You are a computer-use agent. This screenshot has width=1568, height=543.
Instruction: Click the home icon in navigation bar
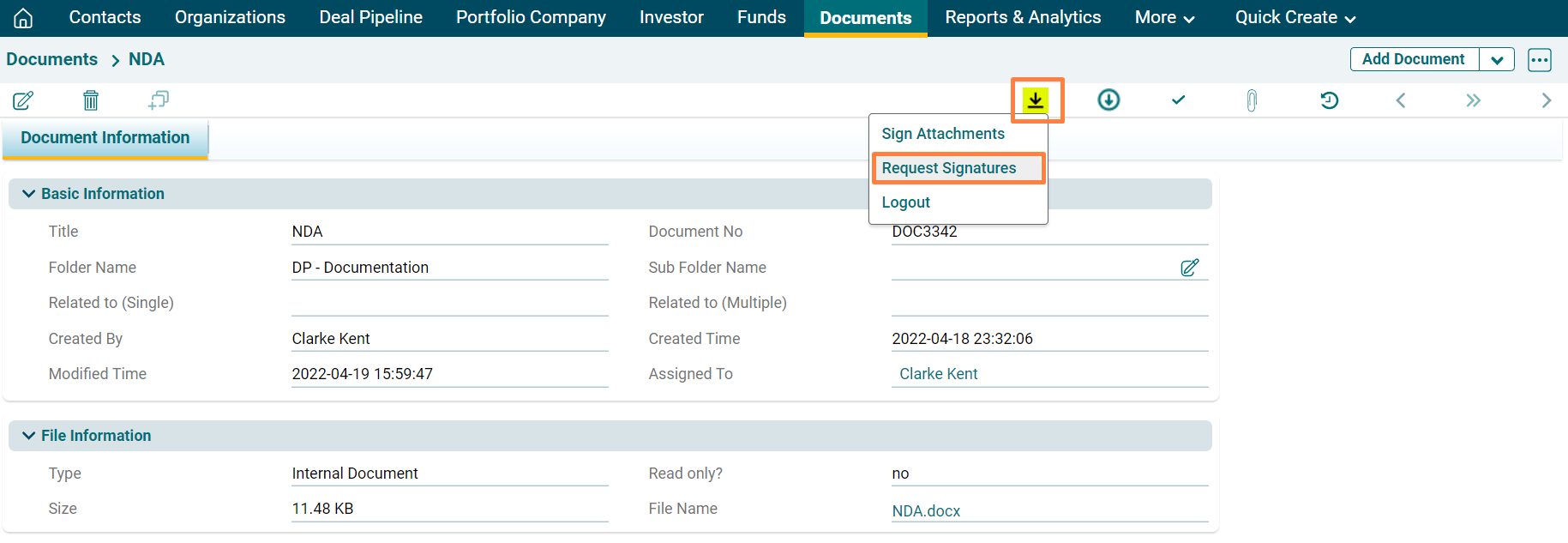click(x=23, y=18)
